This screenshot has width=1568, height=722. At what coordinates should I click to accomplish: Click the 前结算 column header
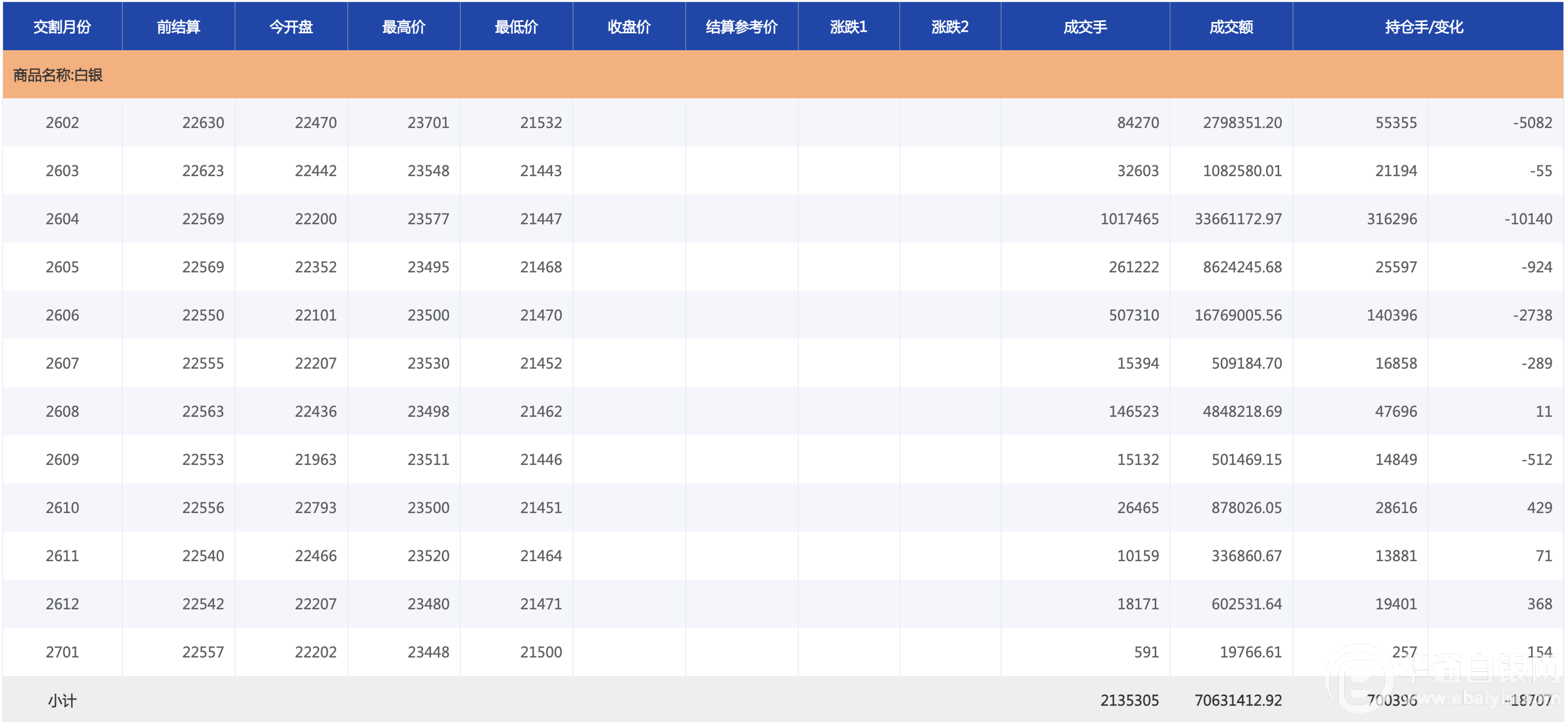[x=178, y=27]
